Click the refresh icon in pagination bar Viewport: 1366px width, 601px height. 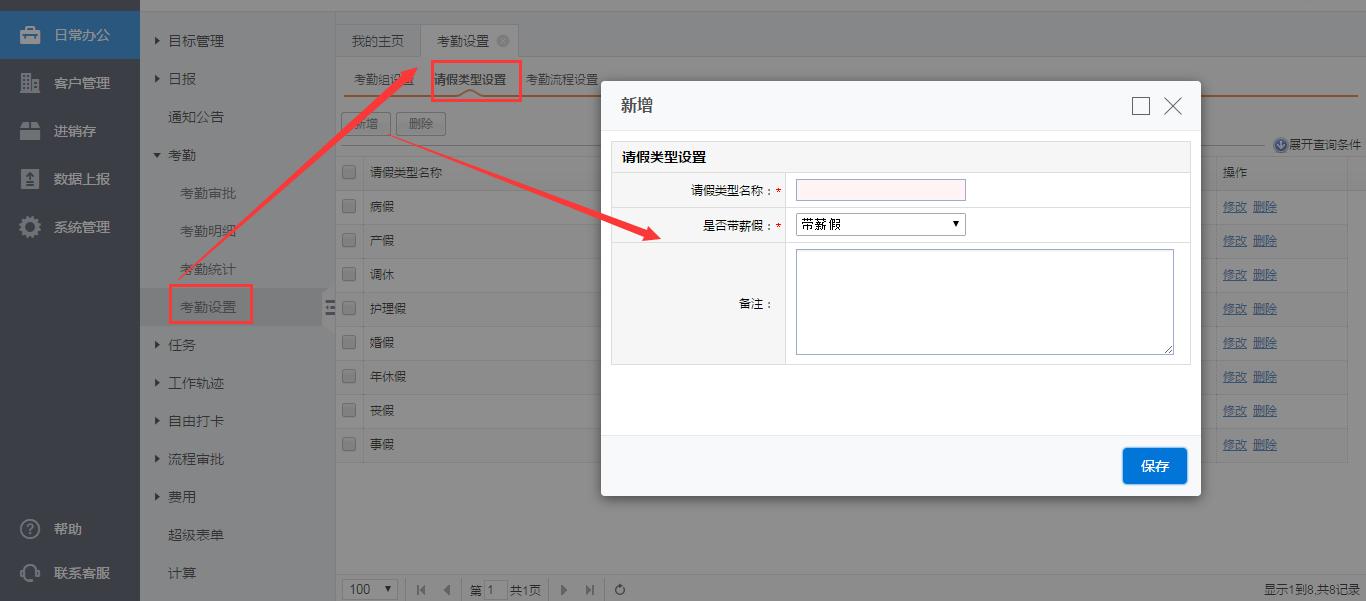pyautogui.click(x=620, y=590)
